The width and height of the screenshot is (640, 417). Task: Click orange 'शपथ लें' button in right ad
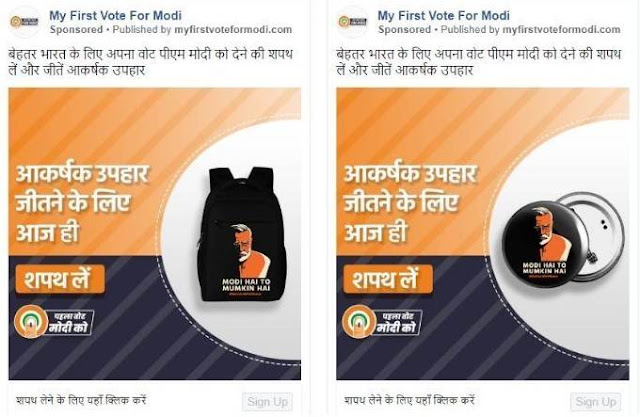tap(388, 279)
